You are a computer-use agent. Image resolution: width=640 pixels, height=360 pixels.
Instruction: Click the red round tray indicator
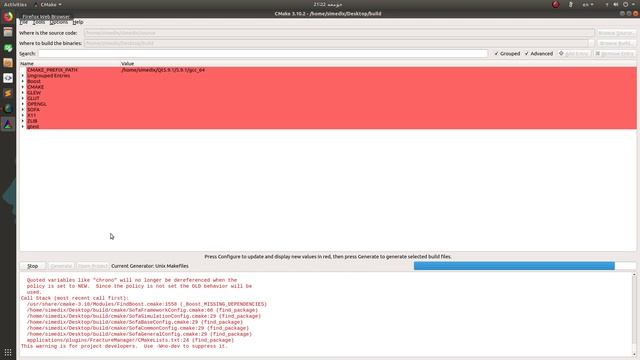pyautogui.click(x=556, y=4)
